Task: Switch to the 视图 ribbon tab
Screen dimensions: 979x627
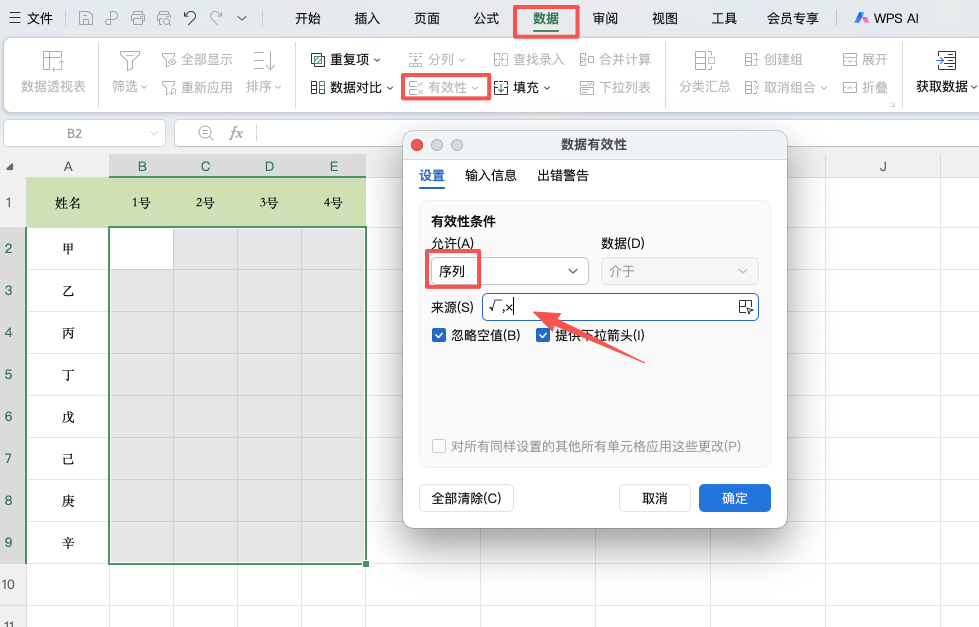Action: click(x=664, y=19)
